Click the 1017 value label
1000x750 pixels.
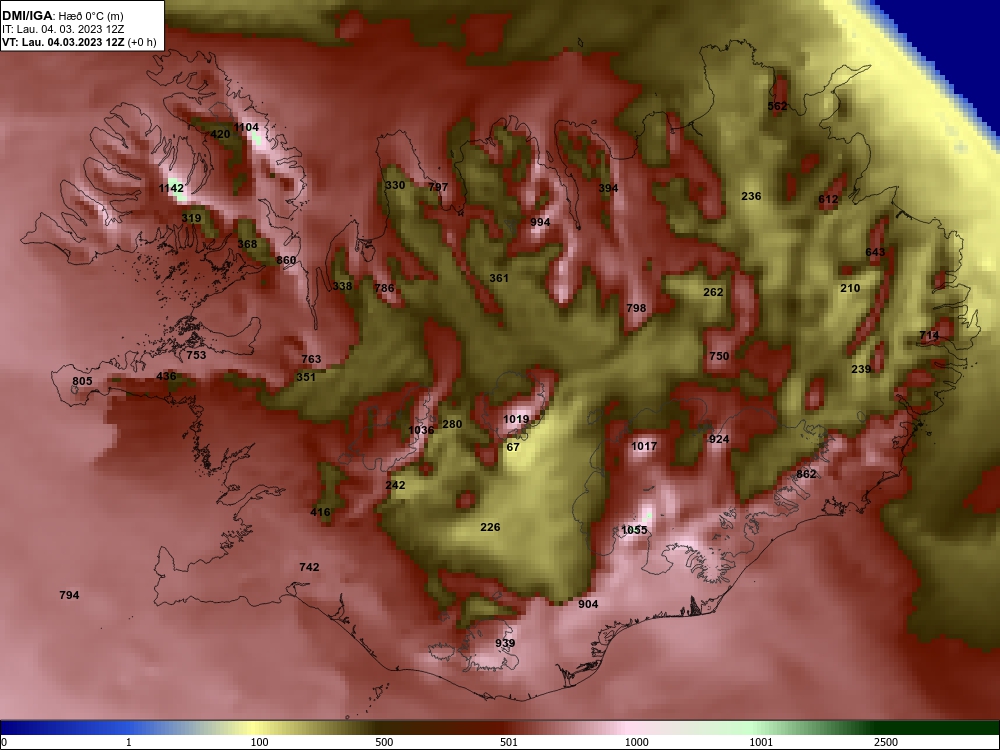click(x=643, y=446)
